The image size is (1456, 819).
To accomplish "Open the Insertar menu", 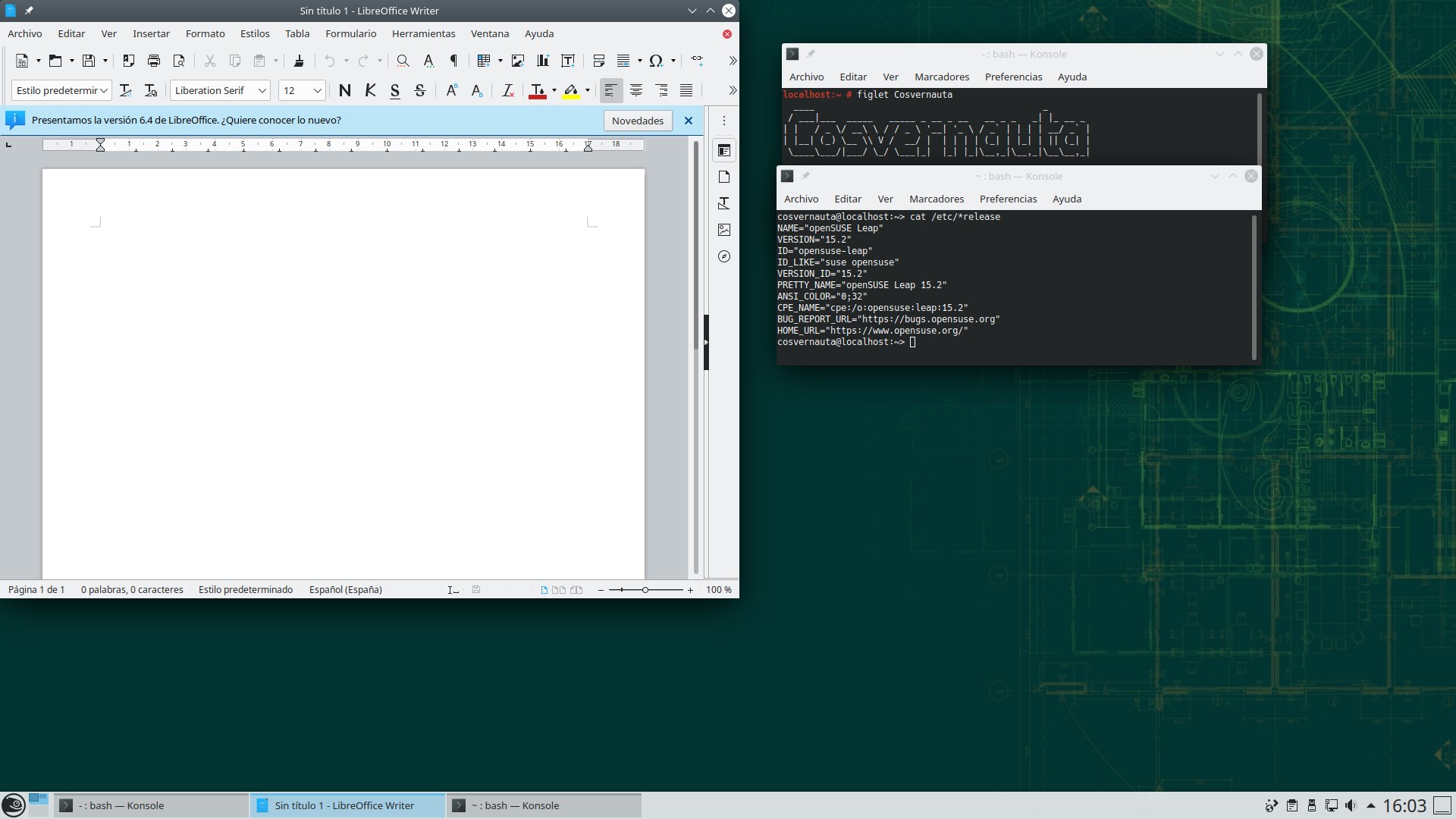I will (151, 33).
